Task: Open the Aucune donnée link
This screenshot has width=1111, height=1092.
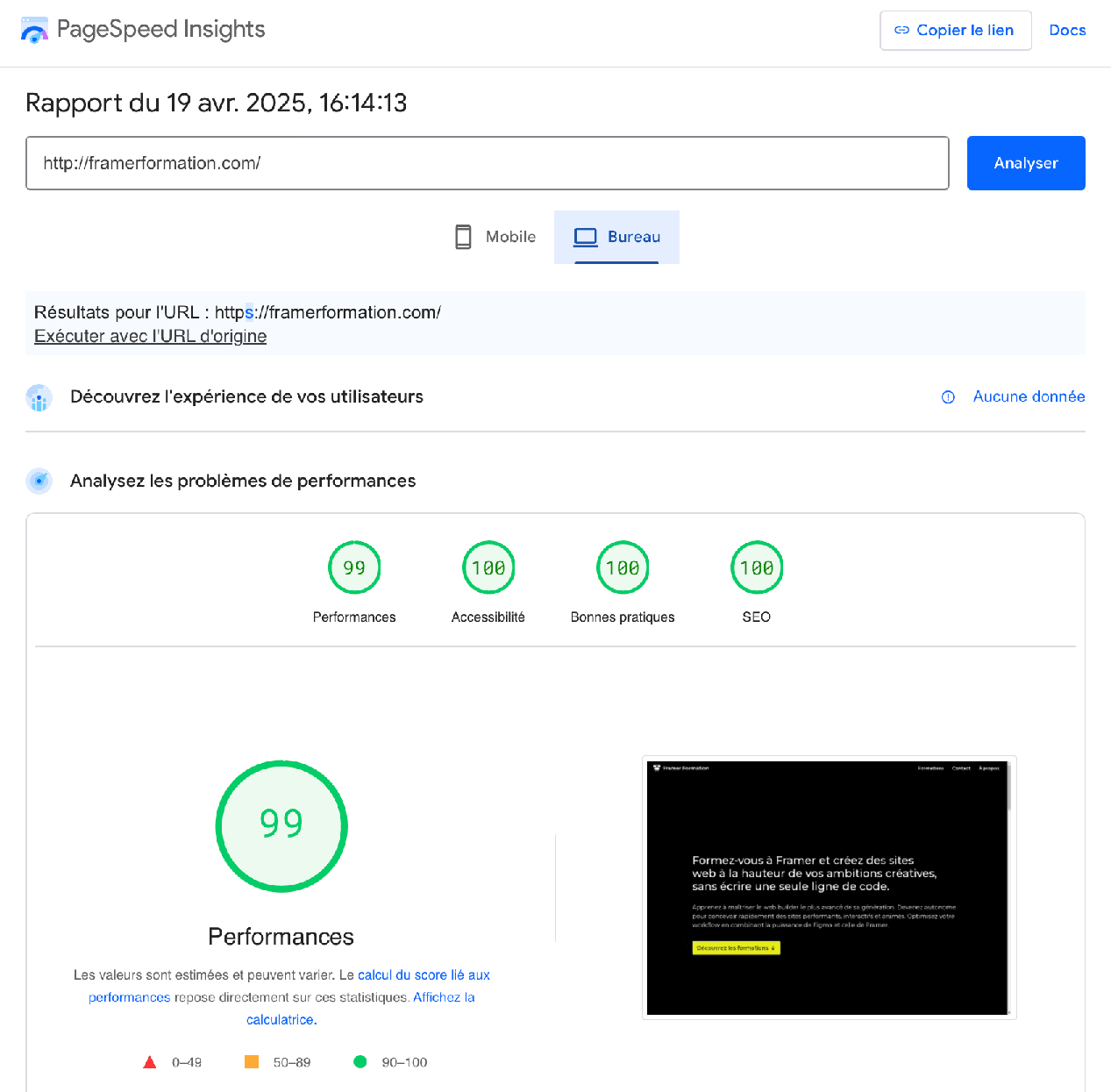Action: 1029,396
